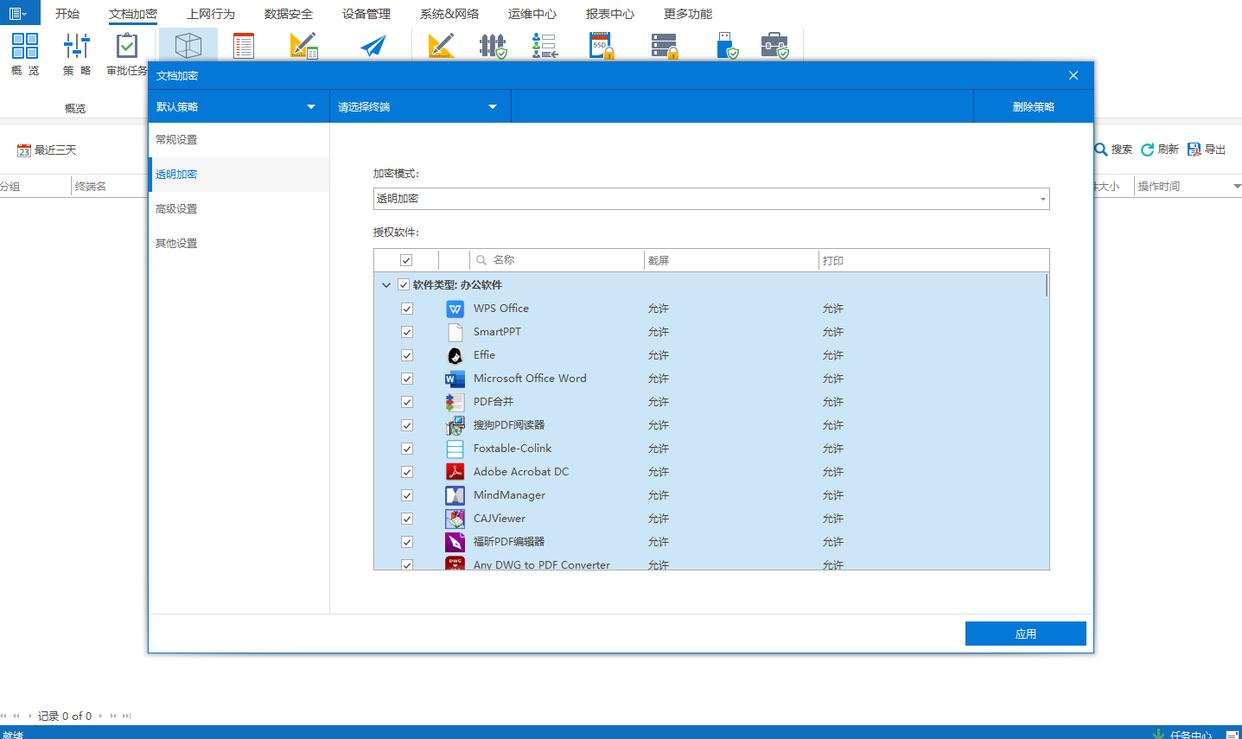Open the 请选择终端 terminal dropdown
Viewport: 1242px width, 739px height.
[419, 107]
